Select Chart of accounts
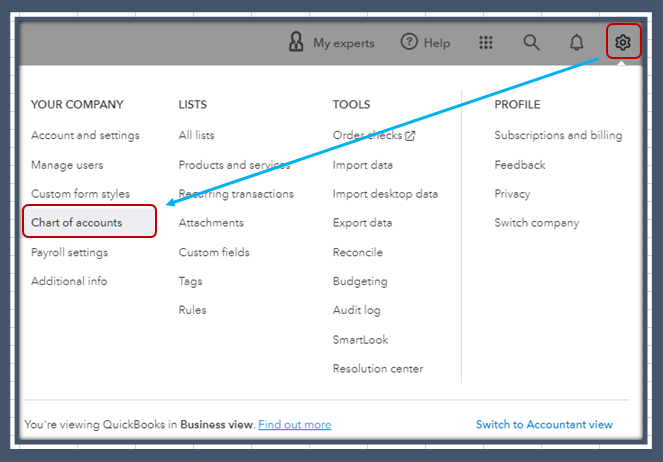This screenshot has height=462, width=663. [x=90, y=221]
